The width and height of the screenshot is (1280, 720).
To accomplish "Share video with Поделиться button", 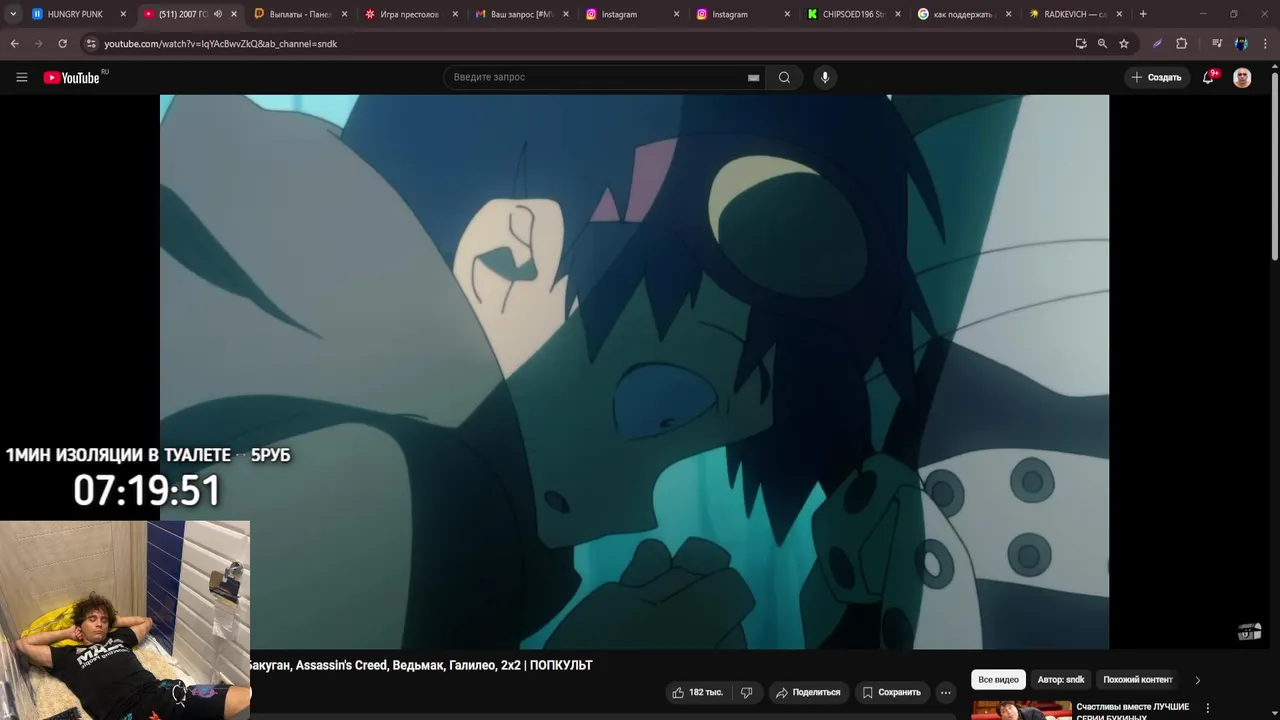I will click(808, 692).
